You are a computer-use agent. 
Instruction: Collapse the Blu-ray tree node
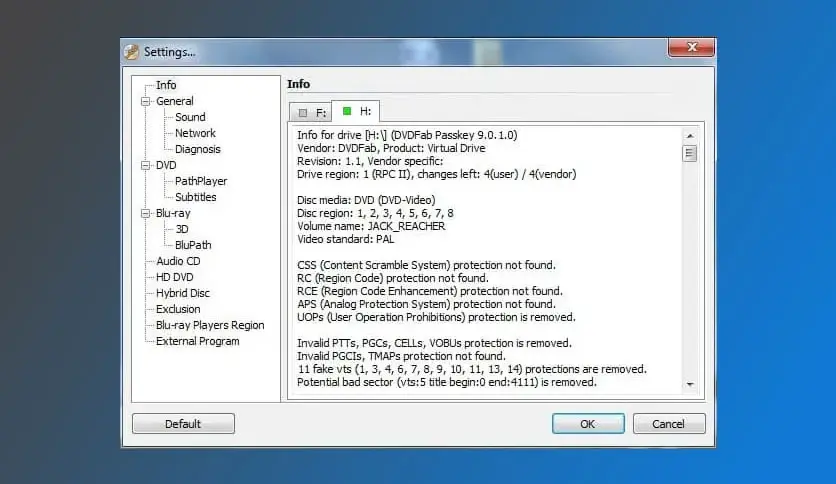(x=145, y=213)
